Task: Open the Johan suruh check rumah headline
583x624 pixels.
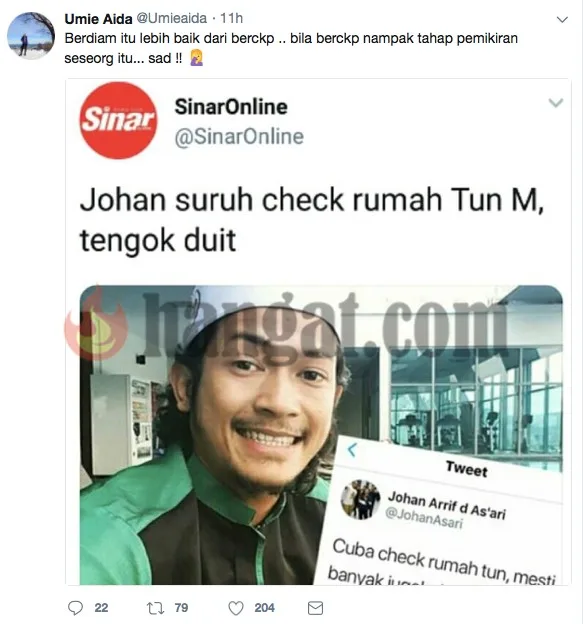Action: (312, 220)
